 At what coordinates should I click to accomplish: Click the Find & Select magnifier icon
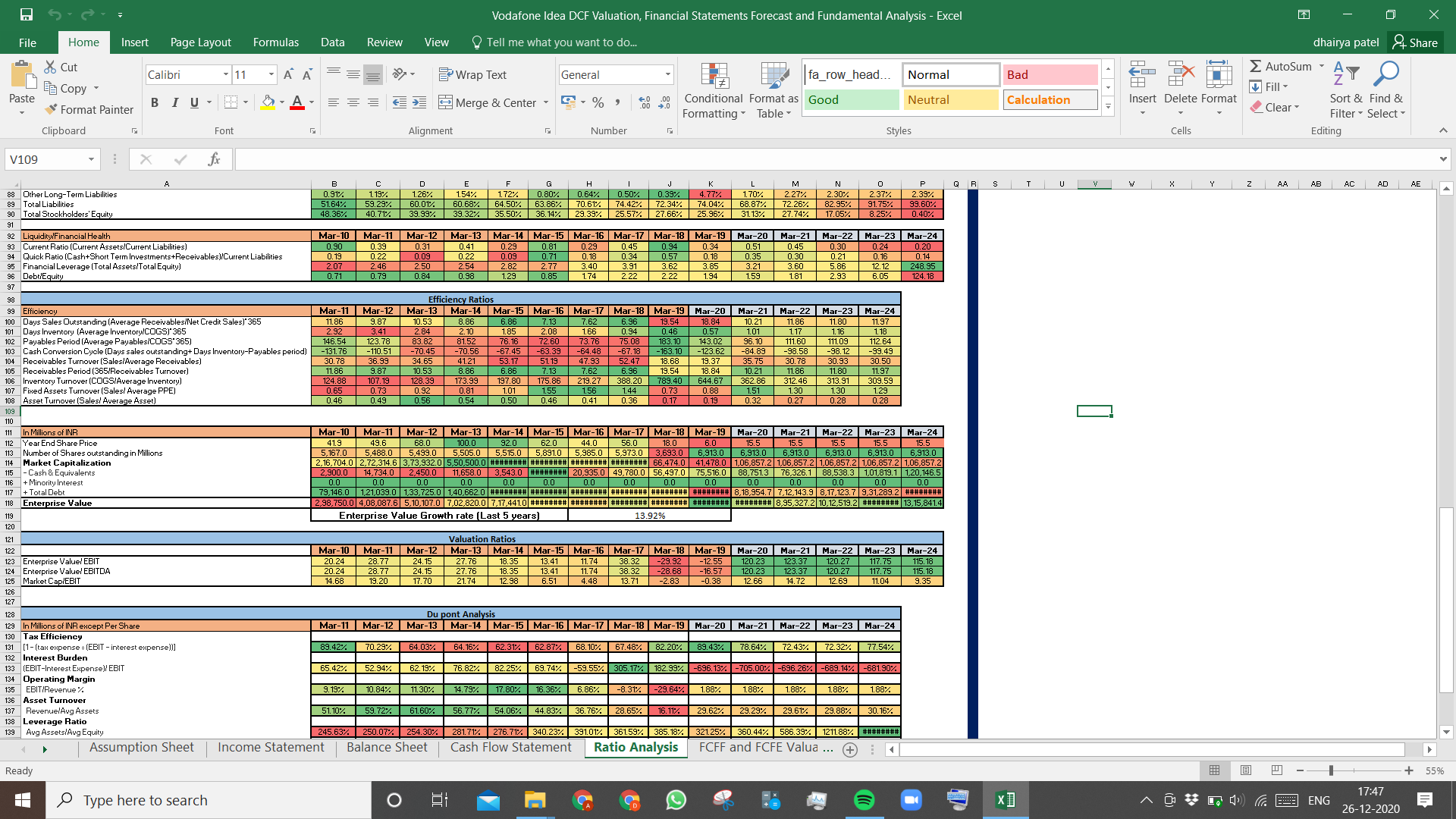[1386, 74]
